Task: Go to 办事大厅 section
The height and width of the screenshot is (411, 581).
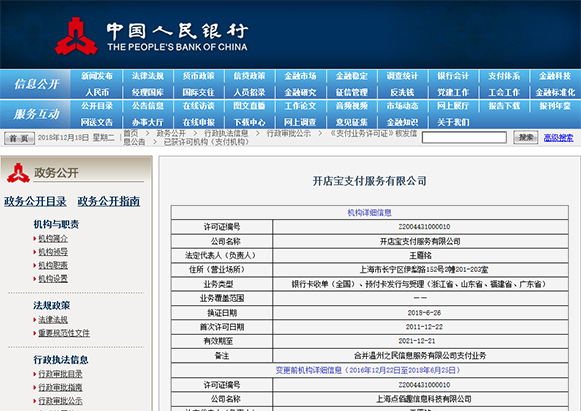Action: coord(148,122)
